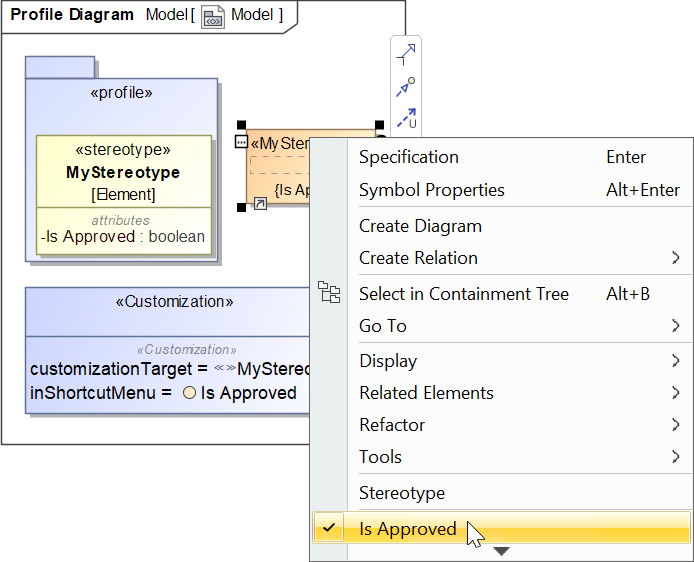This screenshot has height=562, width=694.
Task: Select the dashed Usage arrow icon marked U
Action: (406, 118)
